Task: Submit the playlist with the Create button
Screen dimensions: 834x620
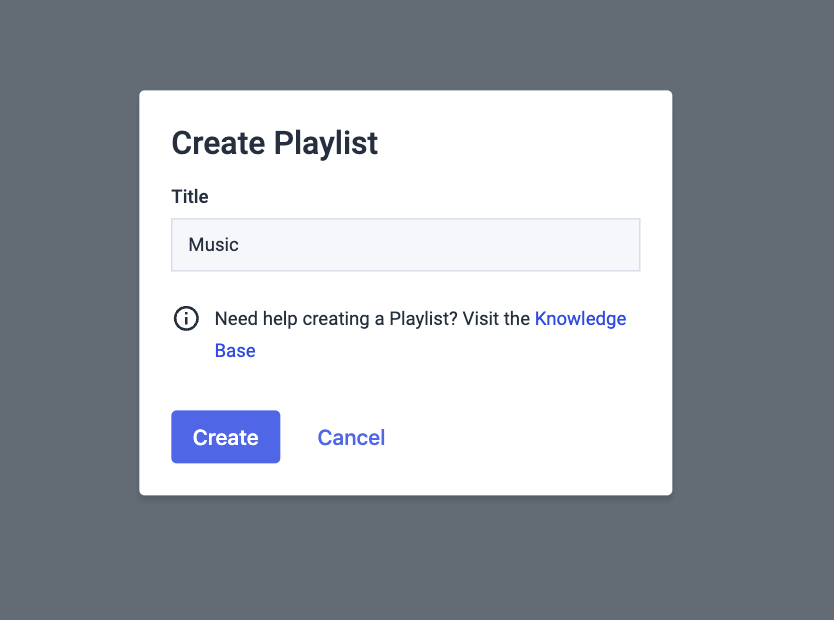Action: (x=225, y=437)
